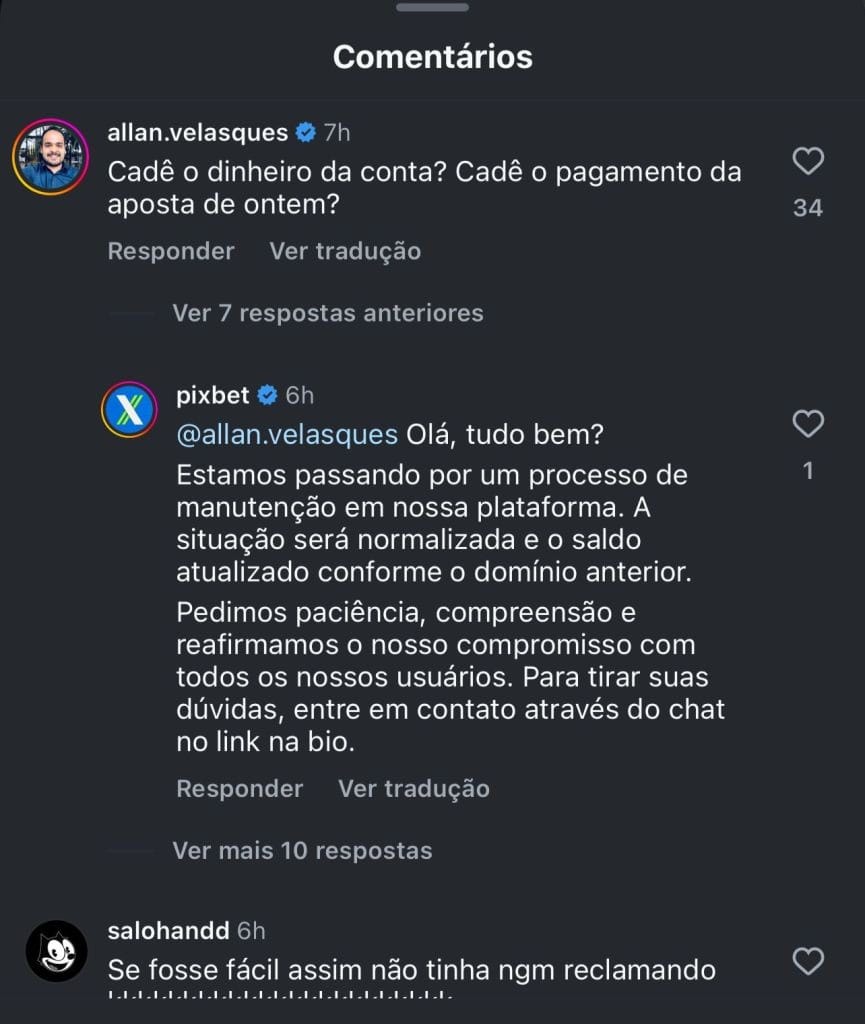The height and width of the screenshot is (1024, 865).
Task: Expand Ver mais 10 respostas
Action: [302, 851]
